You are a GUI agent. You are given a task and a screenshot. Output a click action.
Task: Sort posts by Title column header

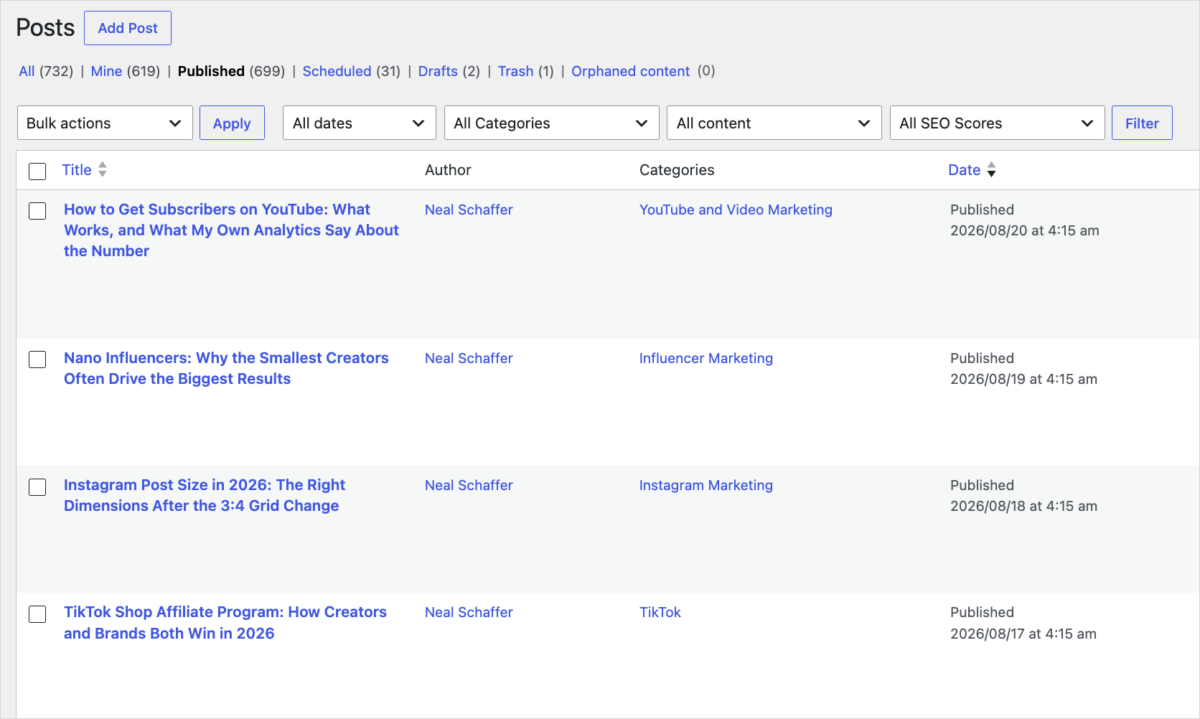77,170
